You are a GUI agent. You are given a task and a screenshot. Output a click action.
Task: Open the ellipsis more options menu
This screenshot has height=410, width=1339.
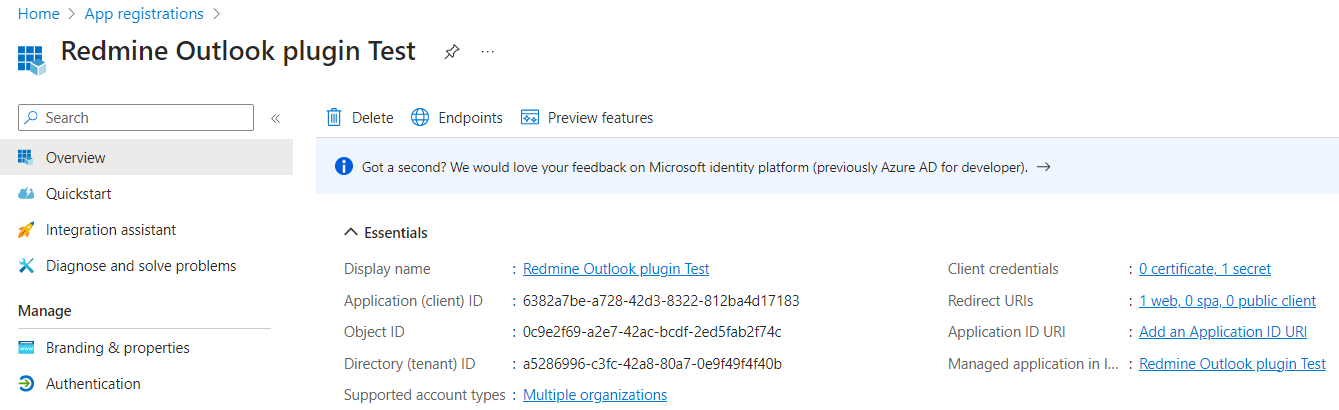tap(488, 51)
